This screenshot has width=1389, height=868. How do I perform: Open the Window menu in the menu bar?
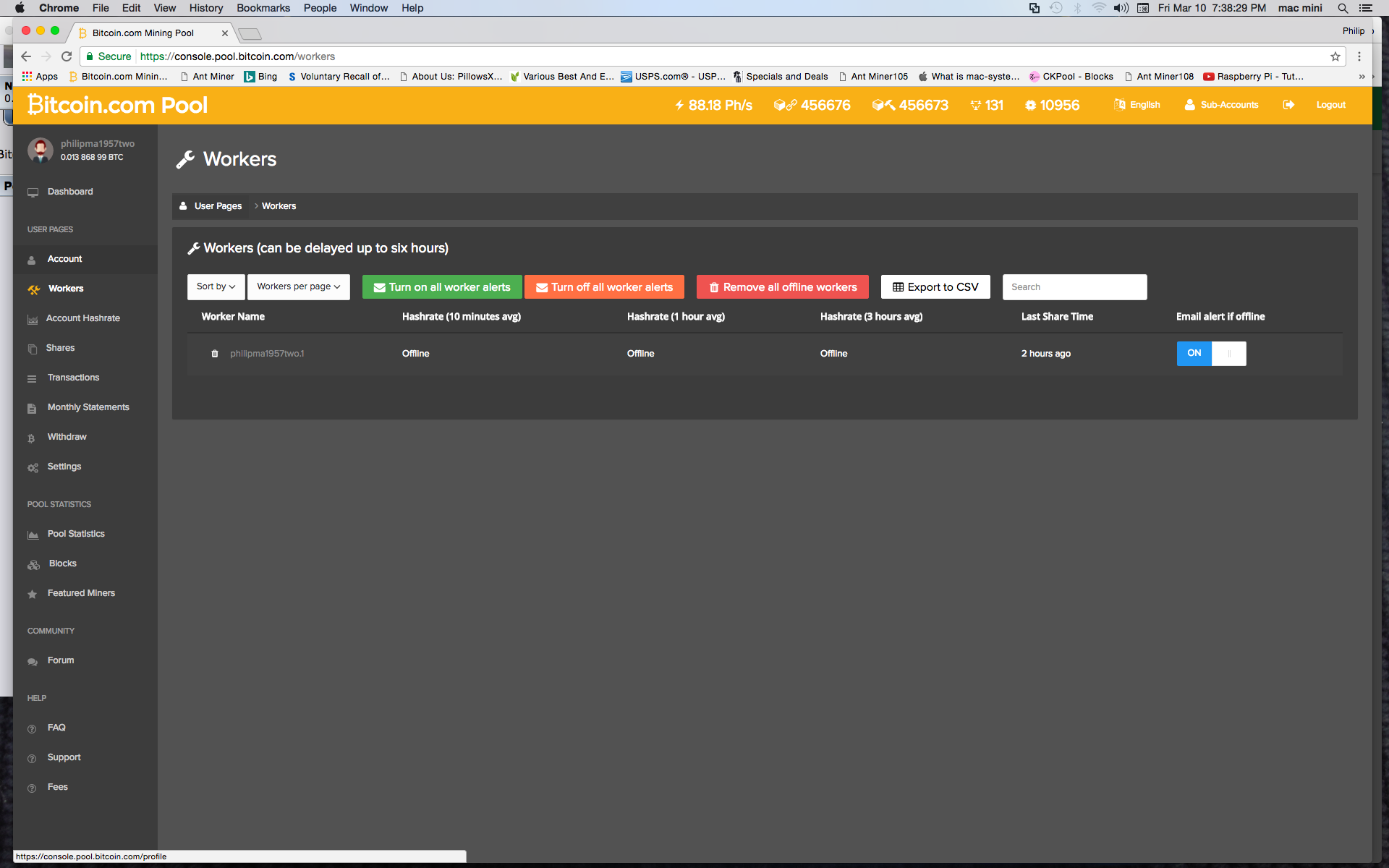point(369,8)
